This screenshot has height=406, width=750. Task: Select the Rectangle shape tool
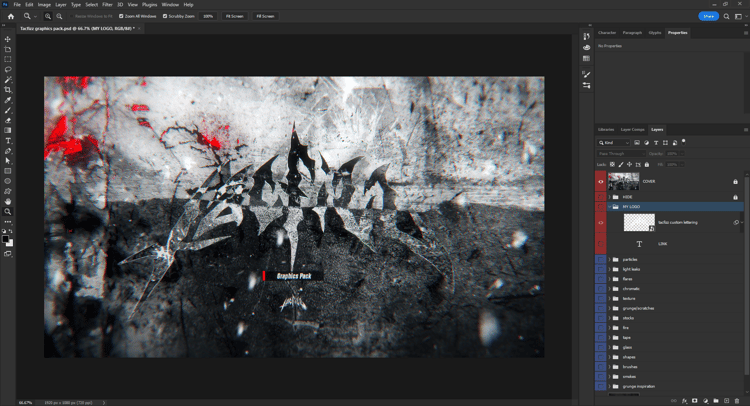click(8, 171)
